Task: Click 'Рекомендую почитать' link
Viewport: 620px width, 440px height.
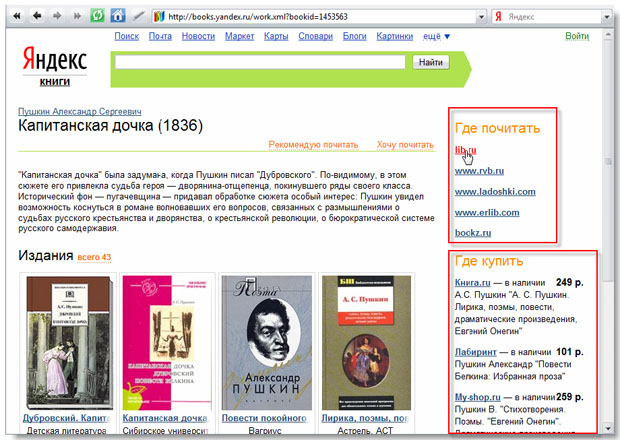Action: coord(313,145)
